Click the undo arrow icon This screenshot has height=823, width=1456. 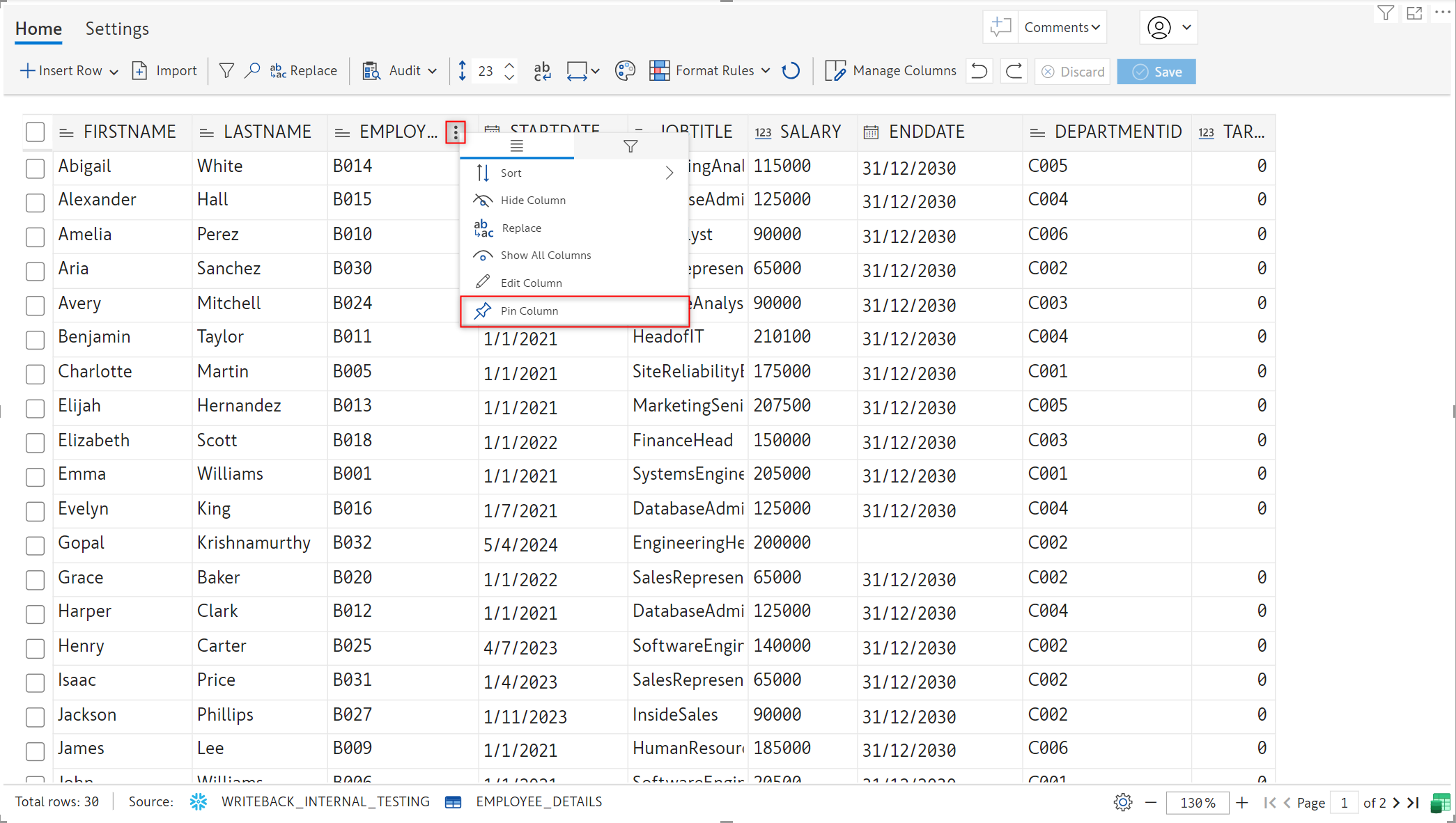(x=979, y=71)
